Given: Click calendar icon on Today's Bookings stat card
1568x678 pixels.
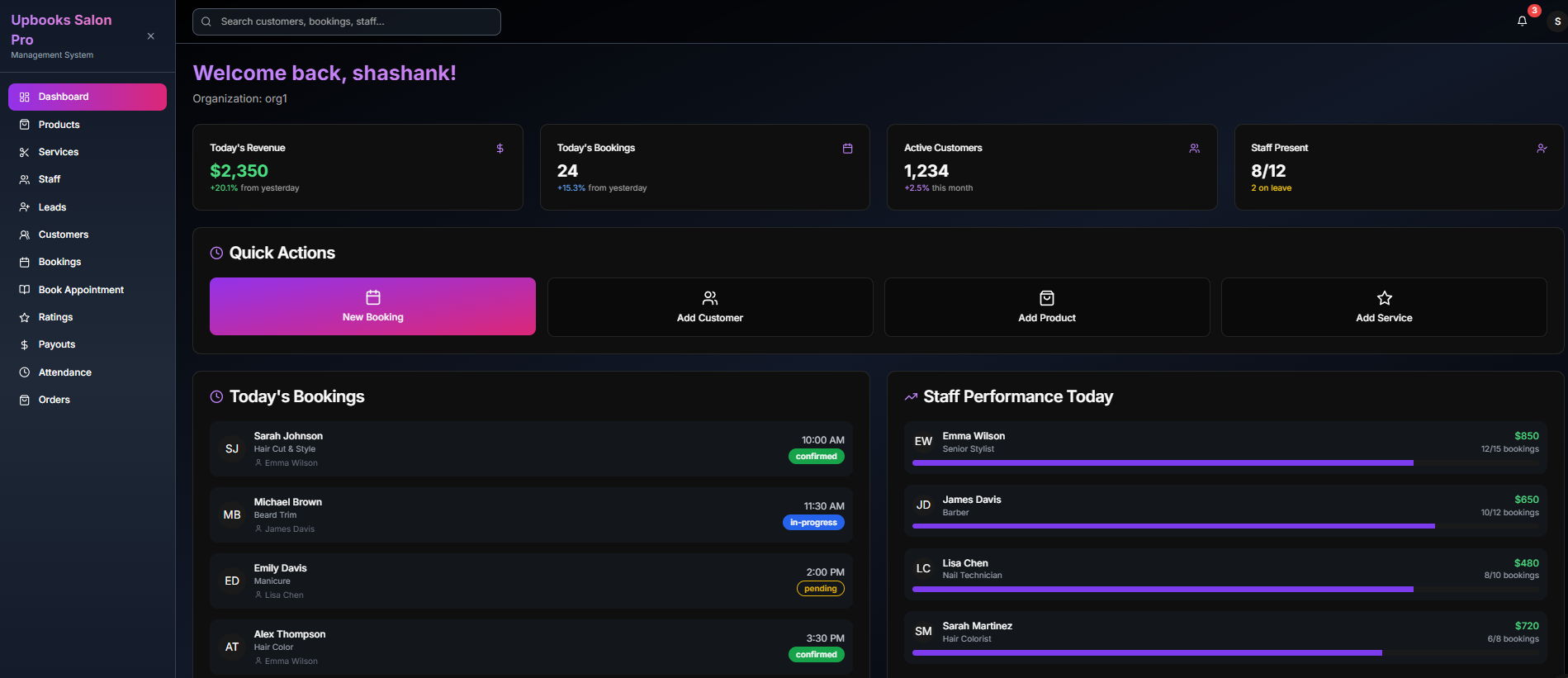Looking at the screenshot, I should tap(847, 149).
